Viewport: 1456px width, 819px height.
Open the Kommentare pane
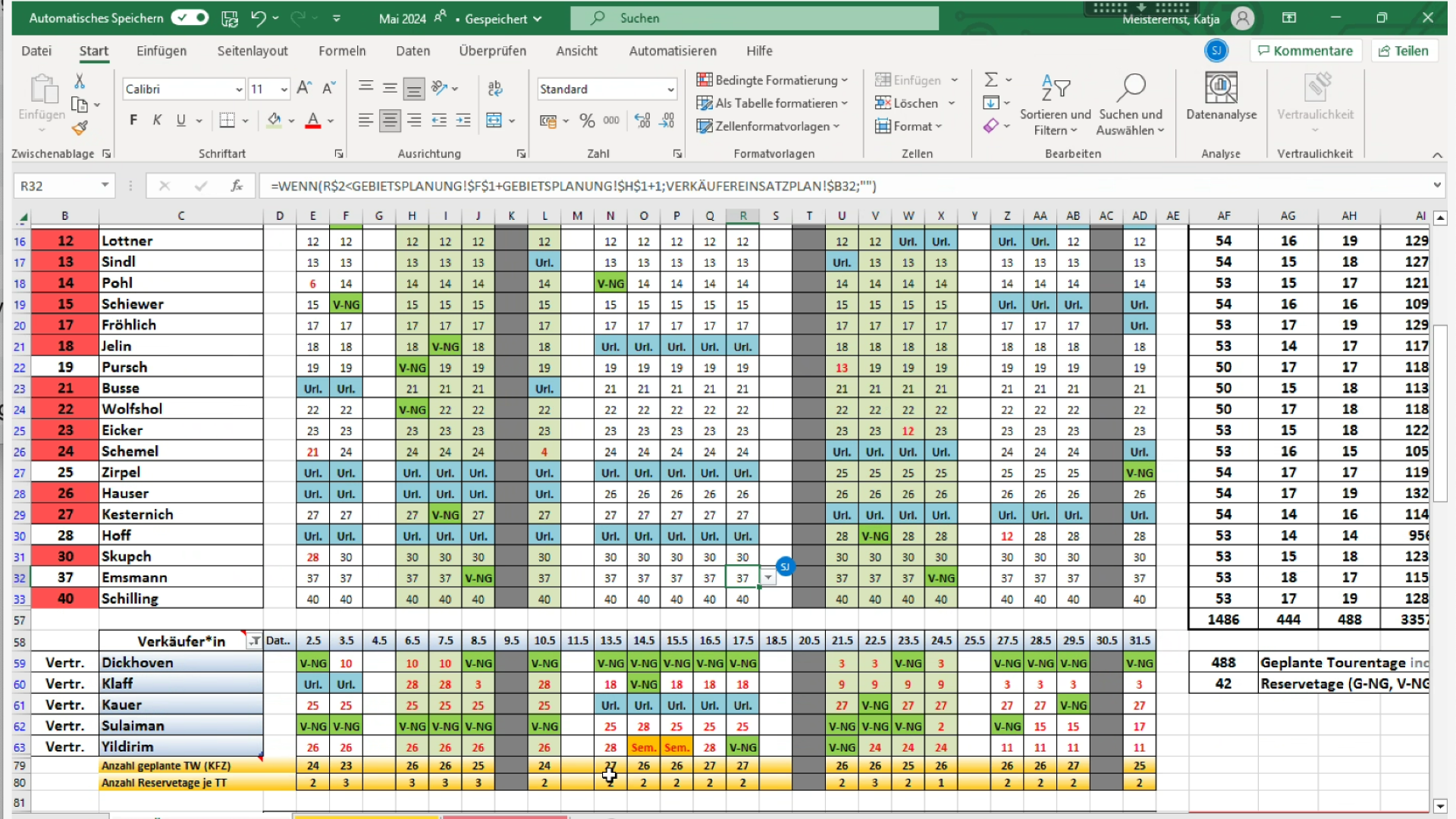[x=1306, y=50]
